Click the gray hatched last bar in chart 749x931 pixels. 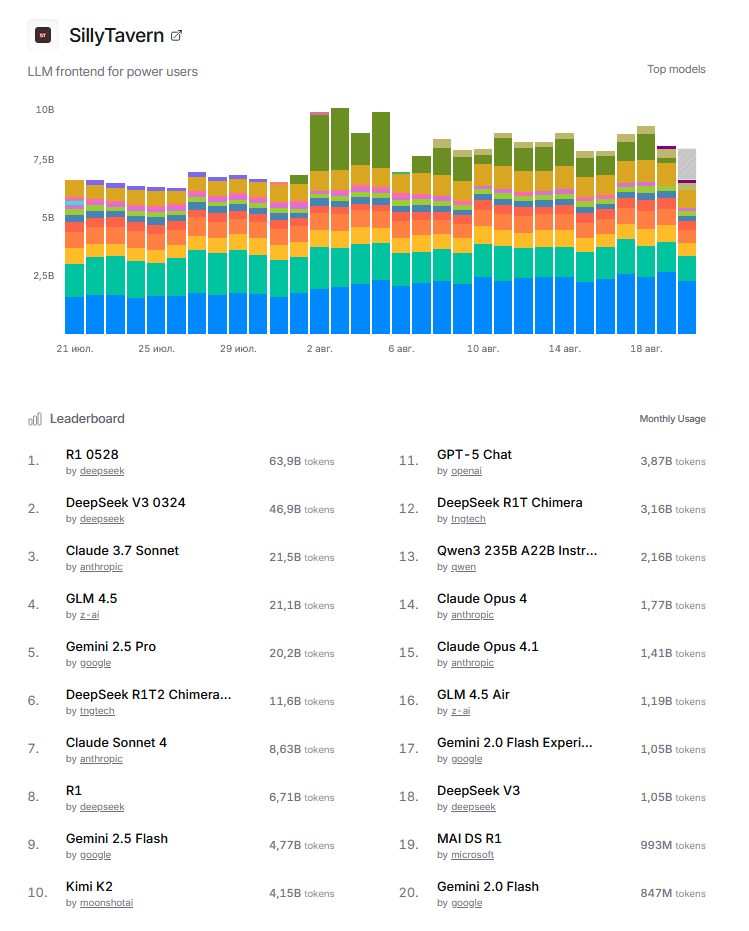coord(687,164)
